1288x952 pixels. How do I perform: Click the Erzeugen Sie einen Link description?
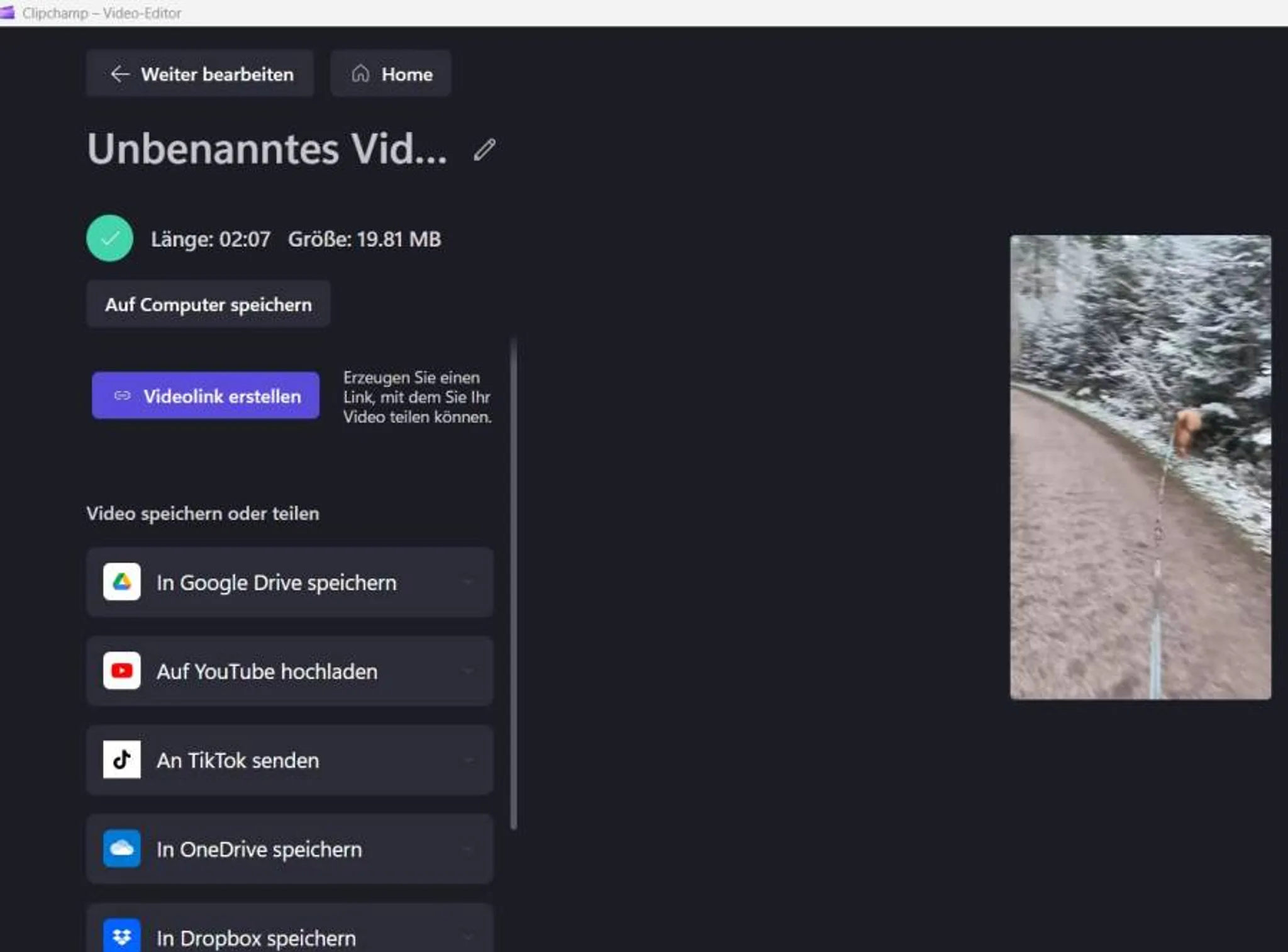[x=417, y=397]
